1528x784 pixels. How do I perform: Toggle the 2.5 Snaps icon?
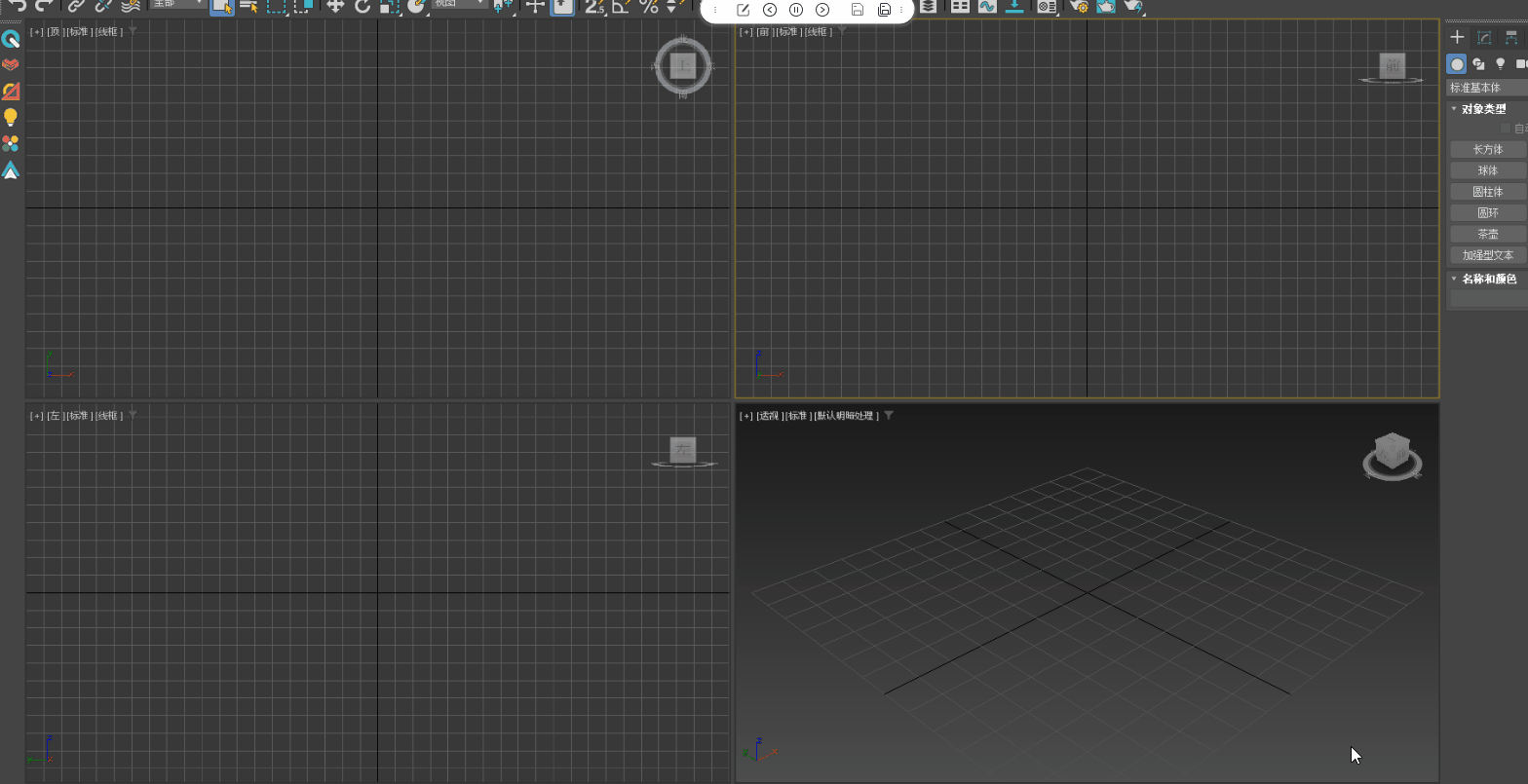(593, 6)
